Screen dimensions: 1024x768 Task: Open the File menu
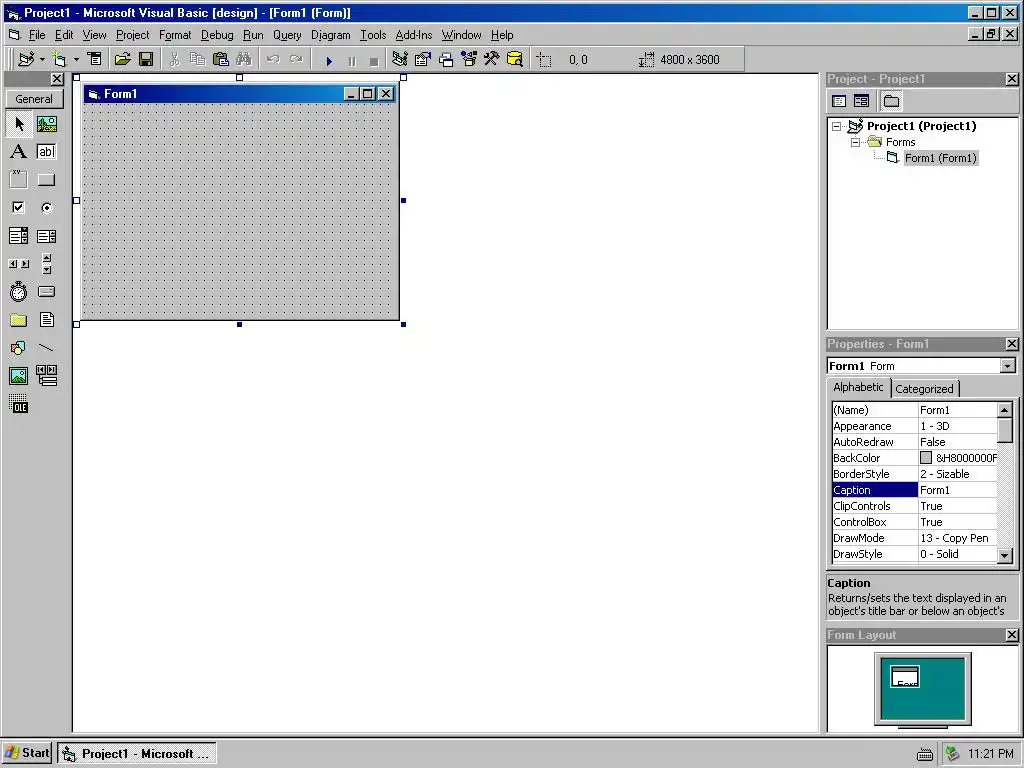click(x=37, y=35)
